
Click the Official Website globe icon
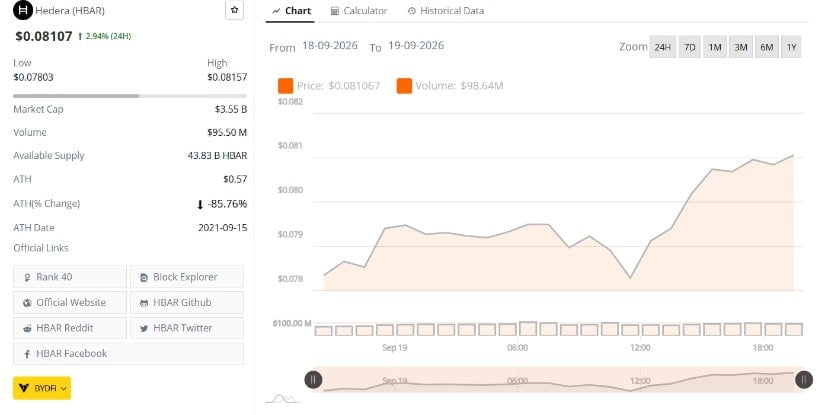coord(27,303)
